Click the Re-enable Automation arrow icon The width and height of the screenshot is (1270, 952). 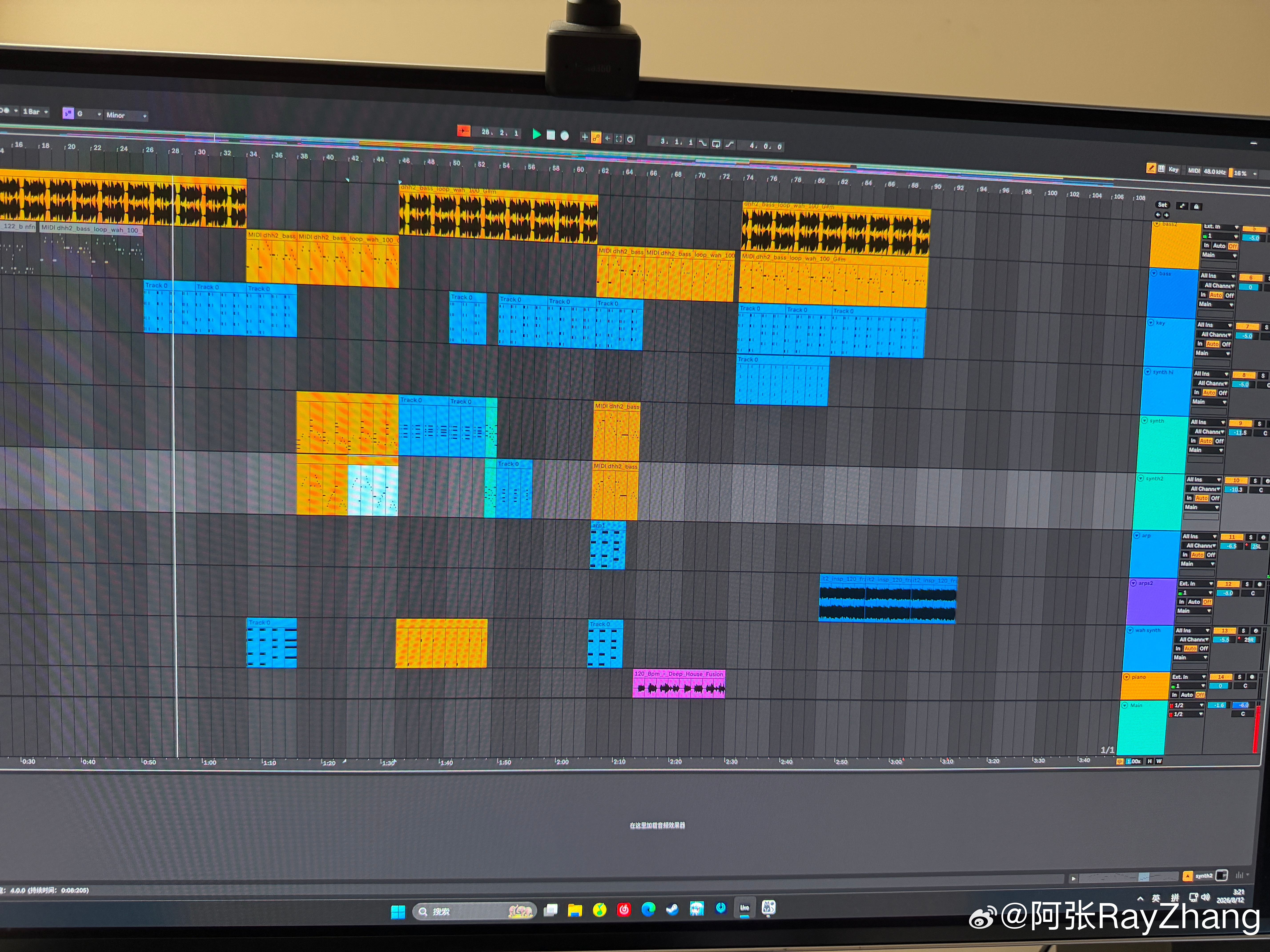[607, 138]
